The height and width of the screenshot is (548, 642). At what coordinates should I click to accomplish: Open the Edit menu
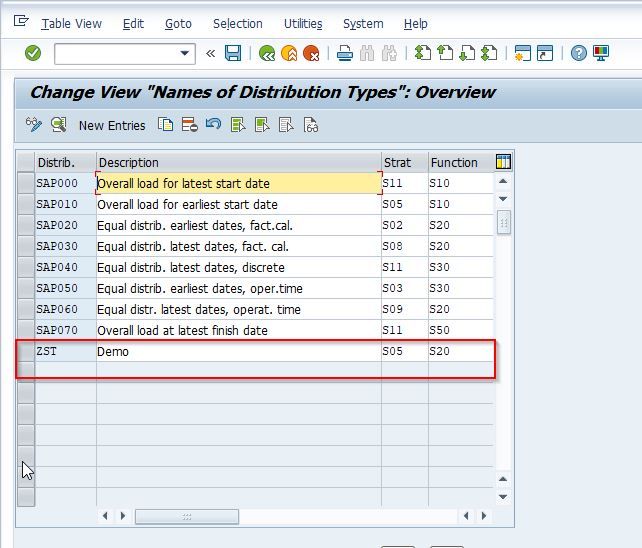133,24
